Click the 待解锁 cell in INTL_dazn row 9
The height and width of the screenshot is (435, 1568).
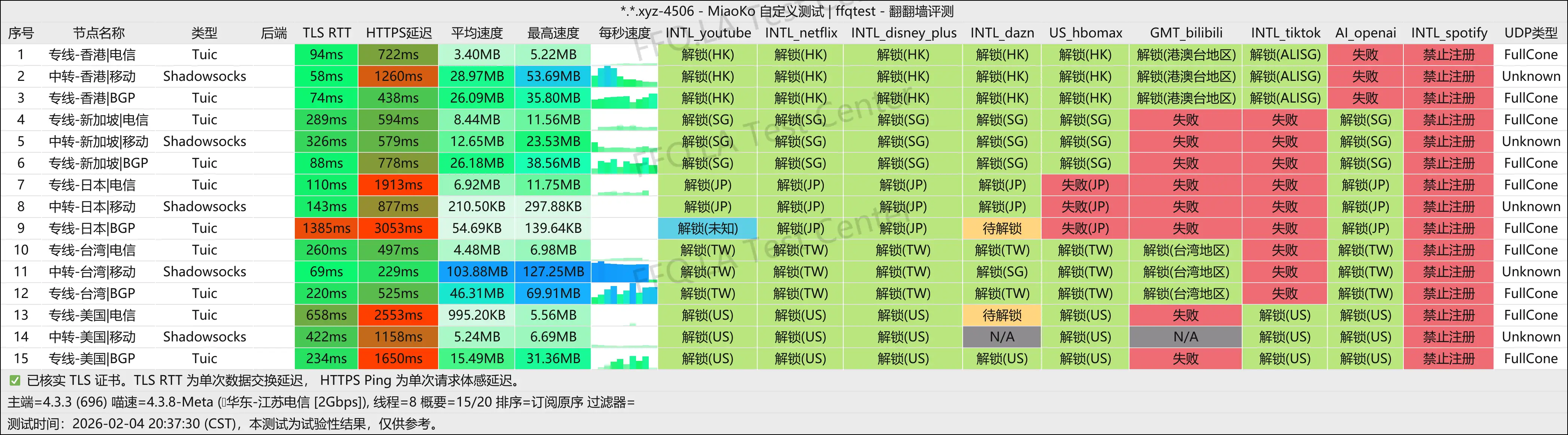point(1002,228)
